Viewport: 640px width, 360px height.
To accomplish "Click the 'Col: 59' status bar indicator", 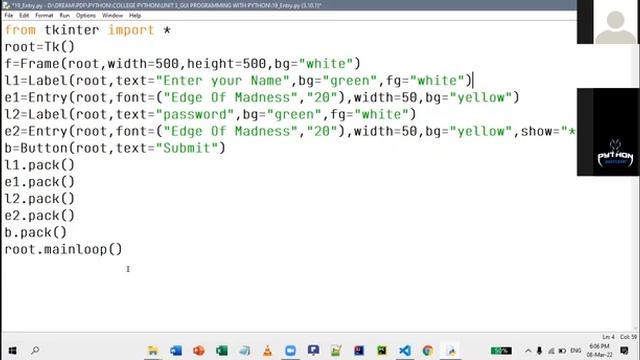I will (628, 337).
